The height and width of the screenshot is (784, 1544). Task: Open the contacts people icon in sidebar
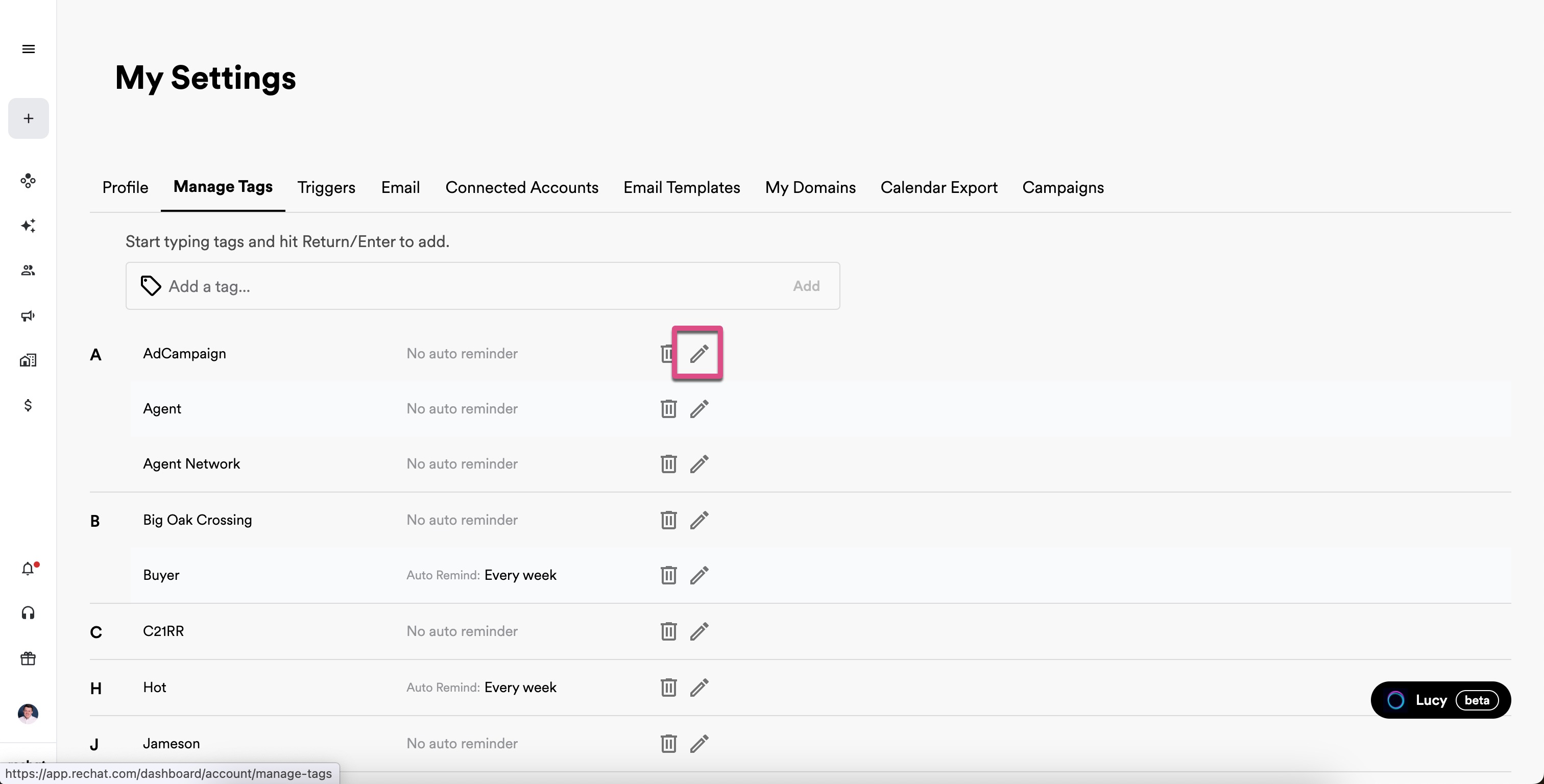[x=28, y=271]
